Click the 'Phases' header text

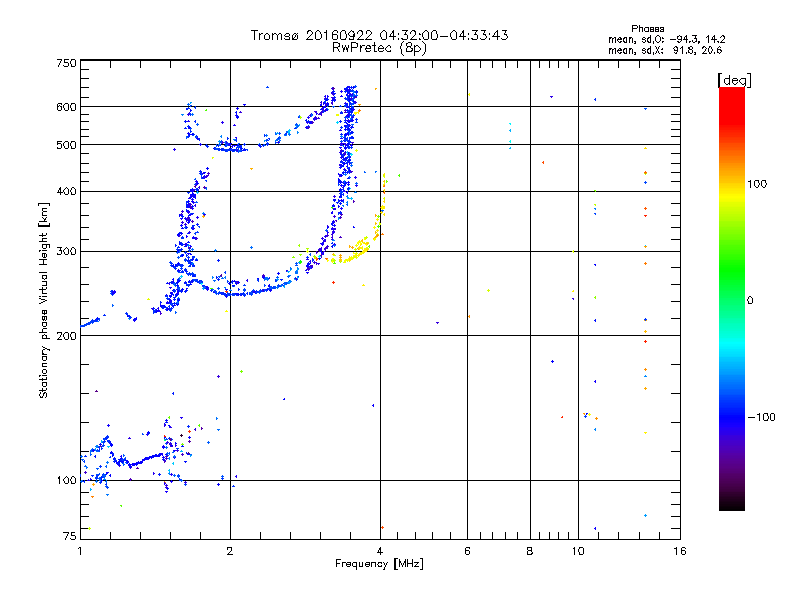click(647, 29)
